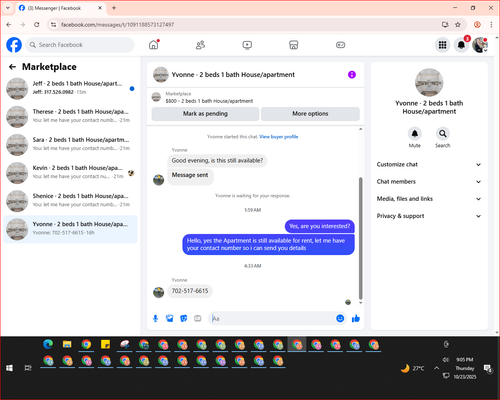Viewport: 500px width, 400px height.
Task: Open the Windows Start menu
Action: pos(9,368)
